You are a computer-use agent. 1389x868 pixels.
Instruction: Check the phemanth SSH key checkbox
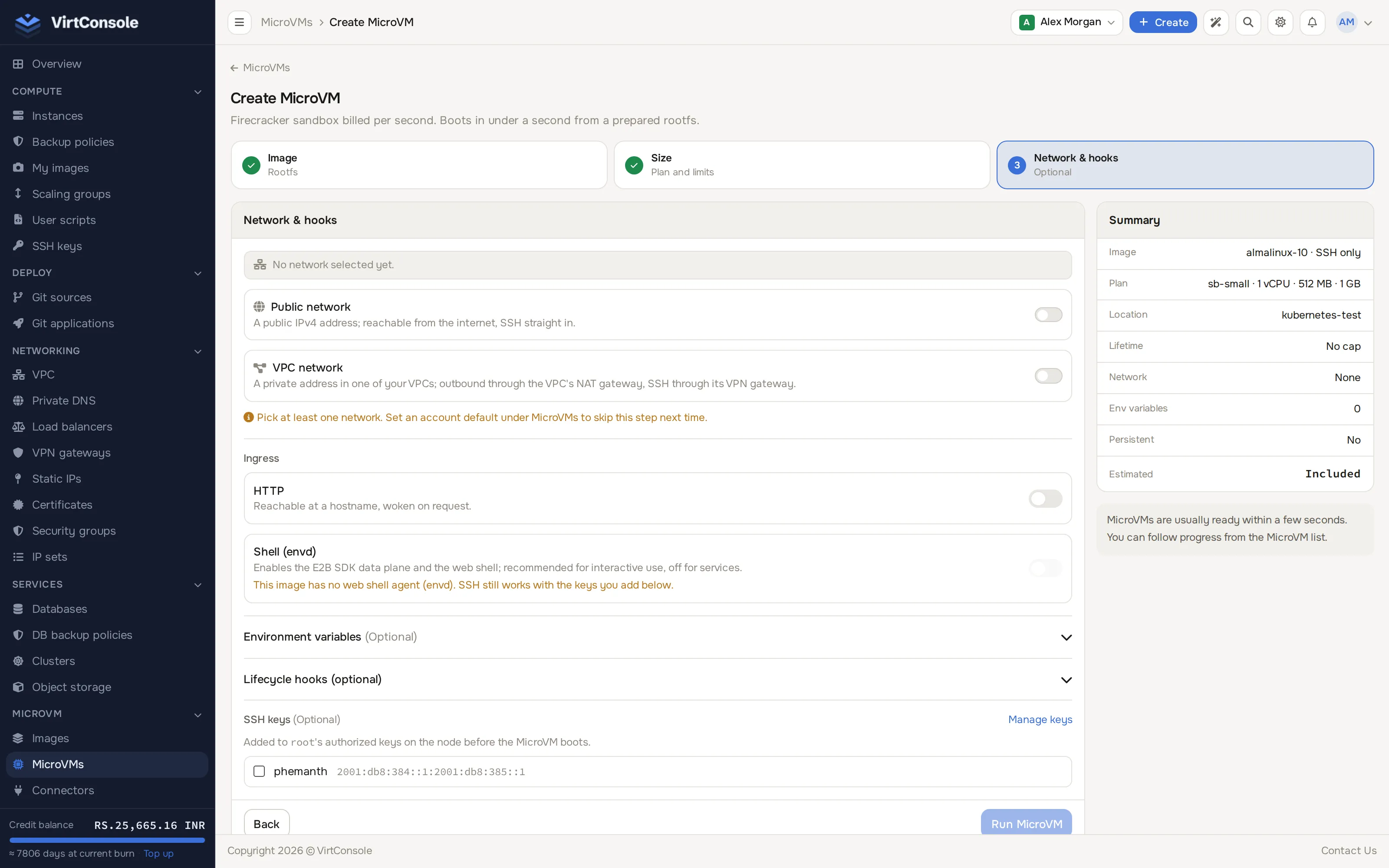coord(260,772)
